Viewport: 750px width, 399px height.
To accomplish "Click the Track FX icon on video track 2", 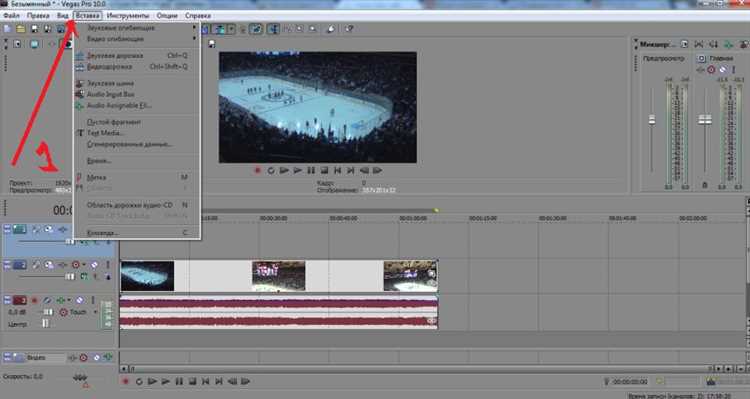I will click(x=49, y=265).
